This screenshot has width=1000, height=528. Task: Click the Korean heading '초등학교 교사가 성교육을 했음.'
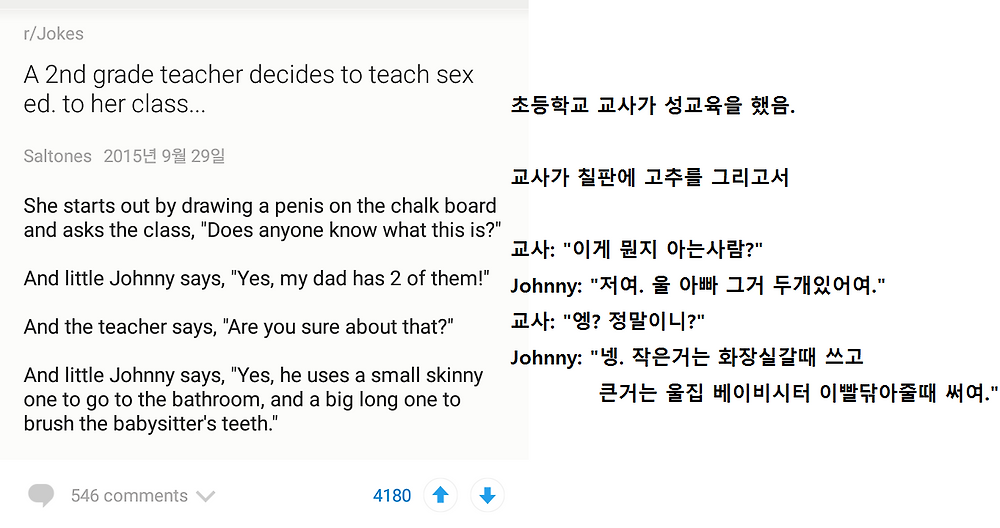pyautogui.click(x=652, y=105)
